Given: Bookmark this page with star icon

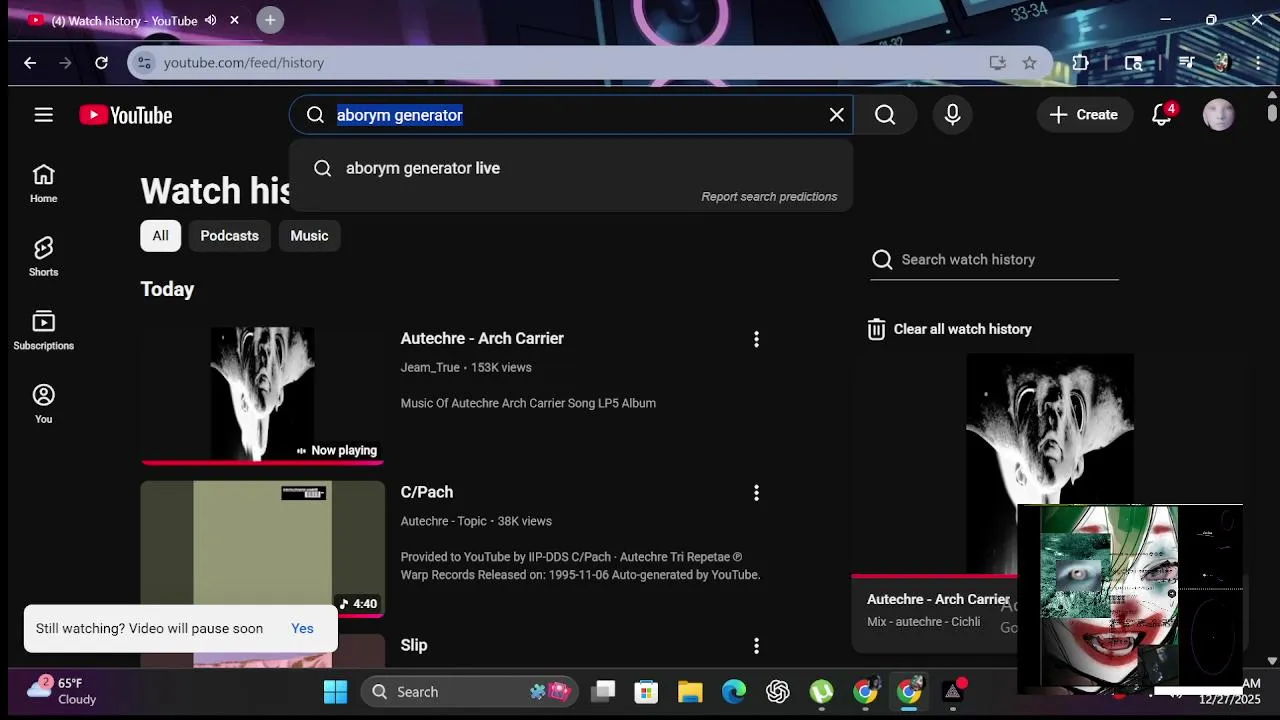Looking at the screenshot, I should 1029,62.
